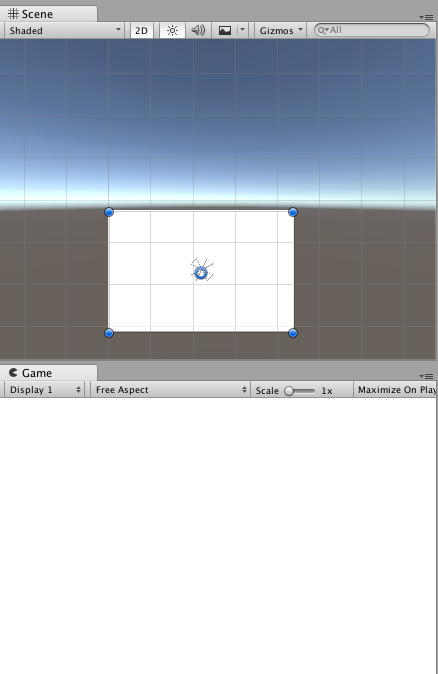Toggle Maximize On Play button
This screenshot has width=438, height=674.
click(395, 390)
